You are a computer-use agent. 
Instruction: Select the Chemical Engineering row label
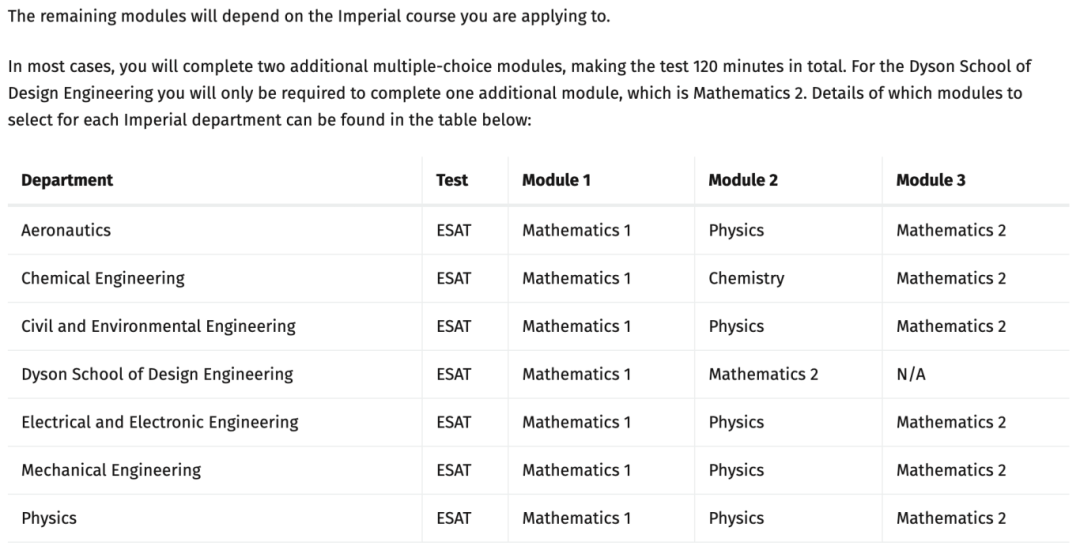[103, 278]
